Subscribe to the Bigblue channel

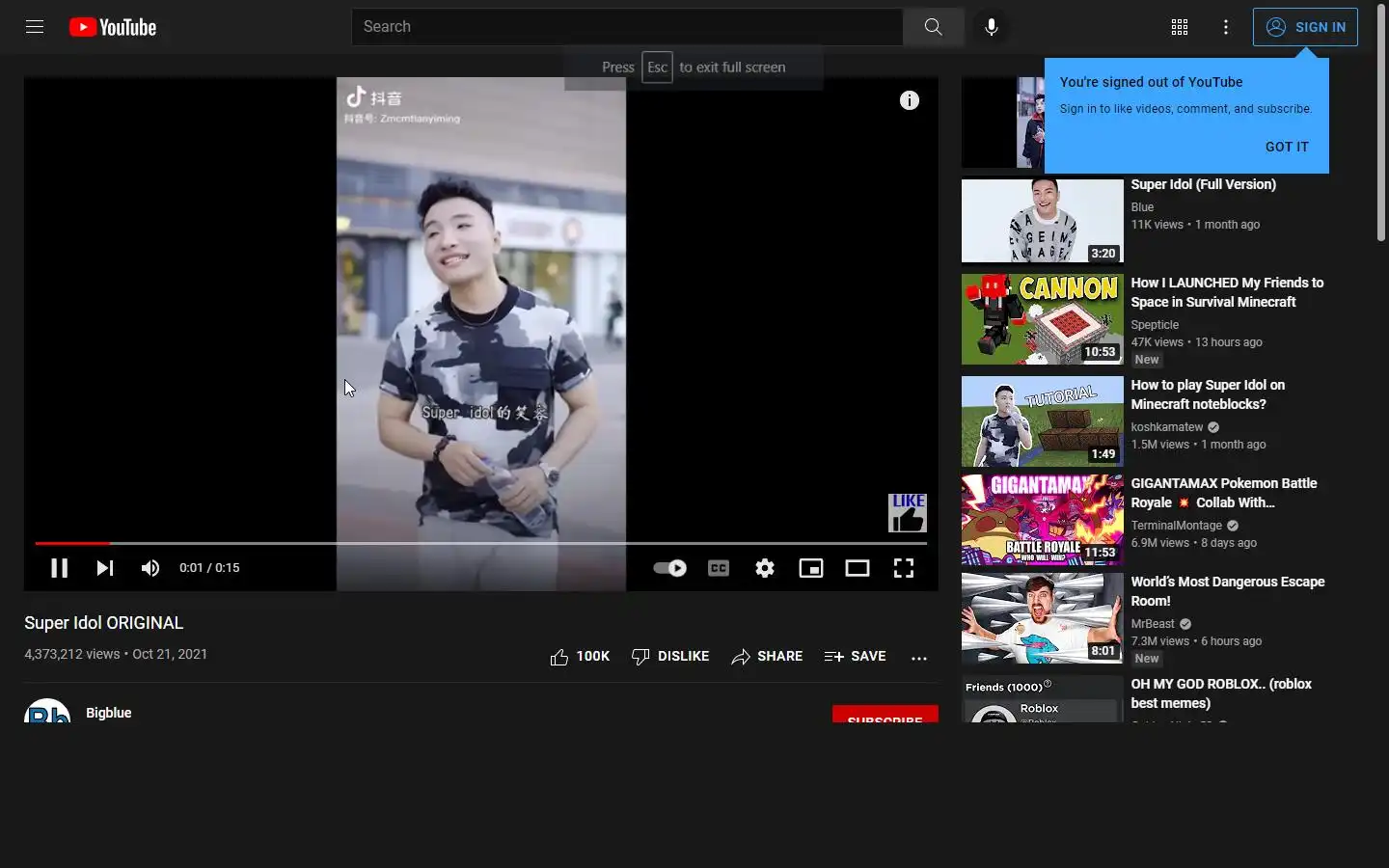click(x=885, y=715)
